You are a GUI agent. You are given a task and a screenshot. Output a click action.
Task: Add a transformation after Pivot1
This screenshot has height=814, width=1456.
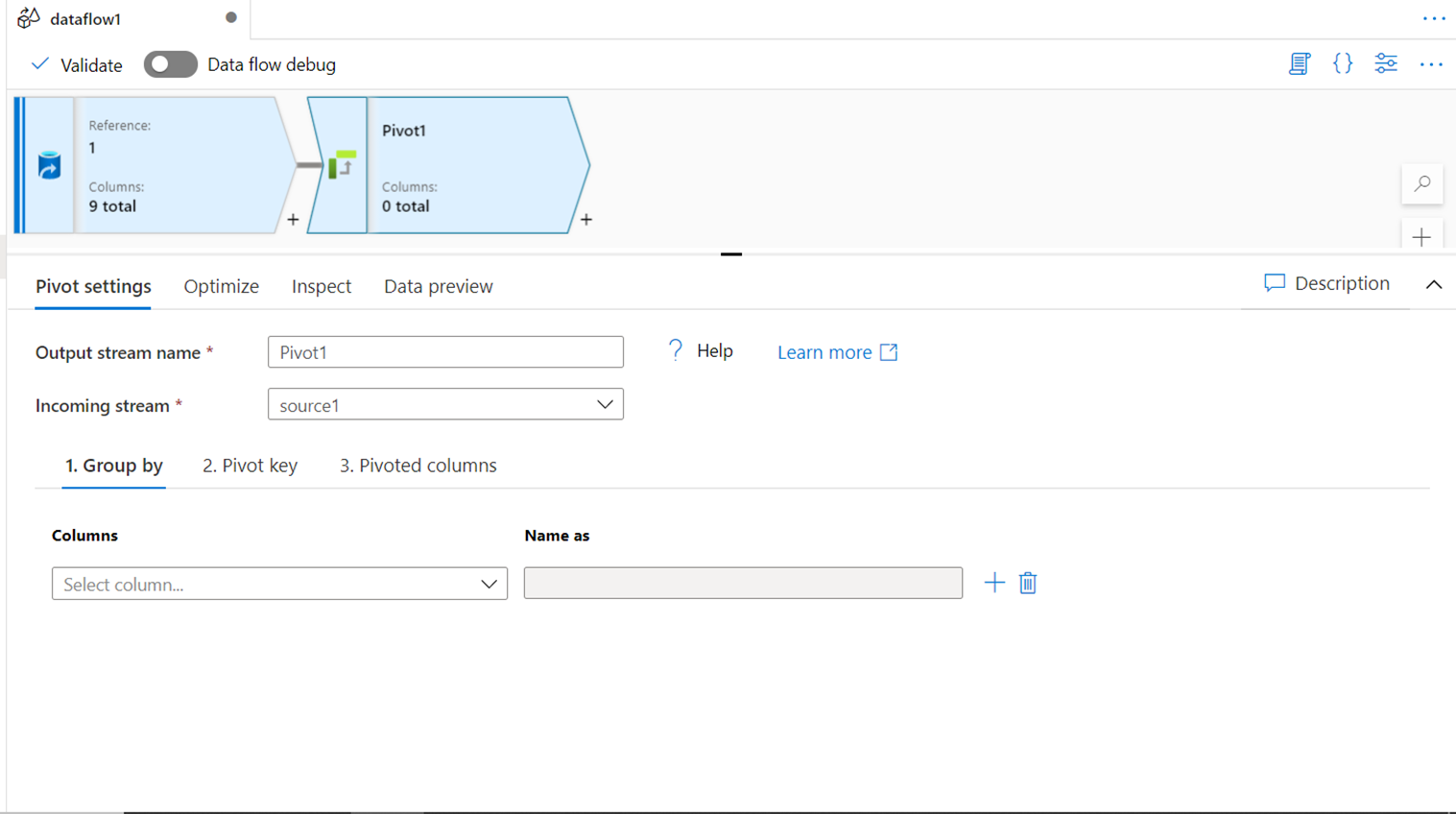pos(586,220)
